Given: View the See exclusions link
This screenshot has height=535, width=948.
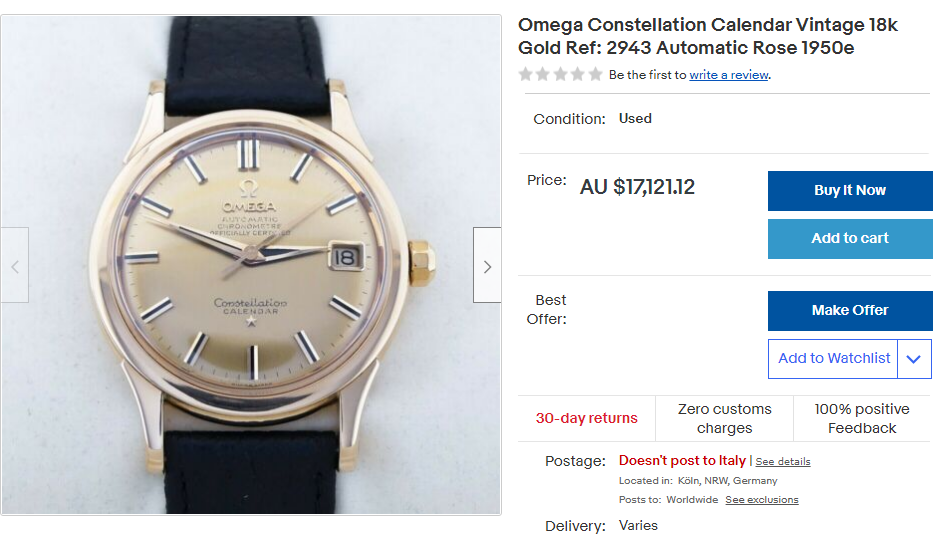Looking at the screenshot, I should 762,500.
